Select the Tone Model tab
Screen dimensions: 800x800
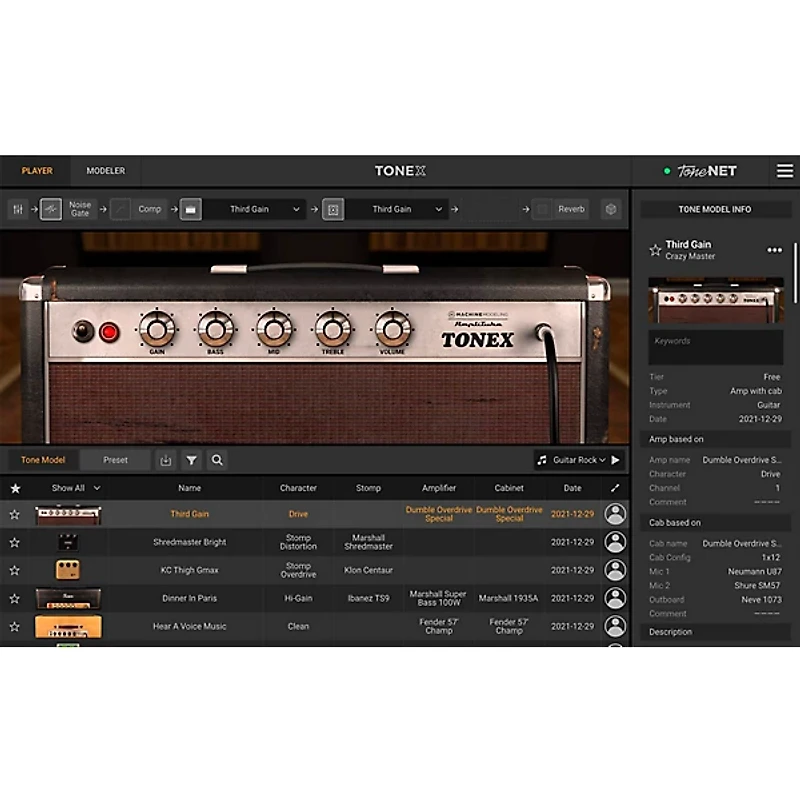(43, 460)
